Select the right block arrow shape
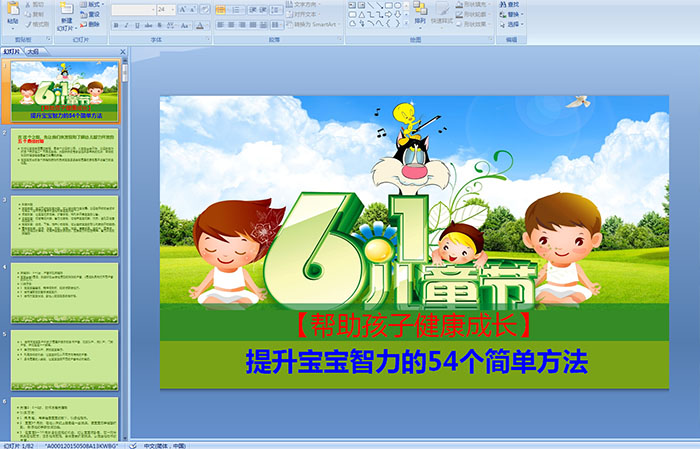 tap(388, 15)
